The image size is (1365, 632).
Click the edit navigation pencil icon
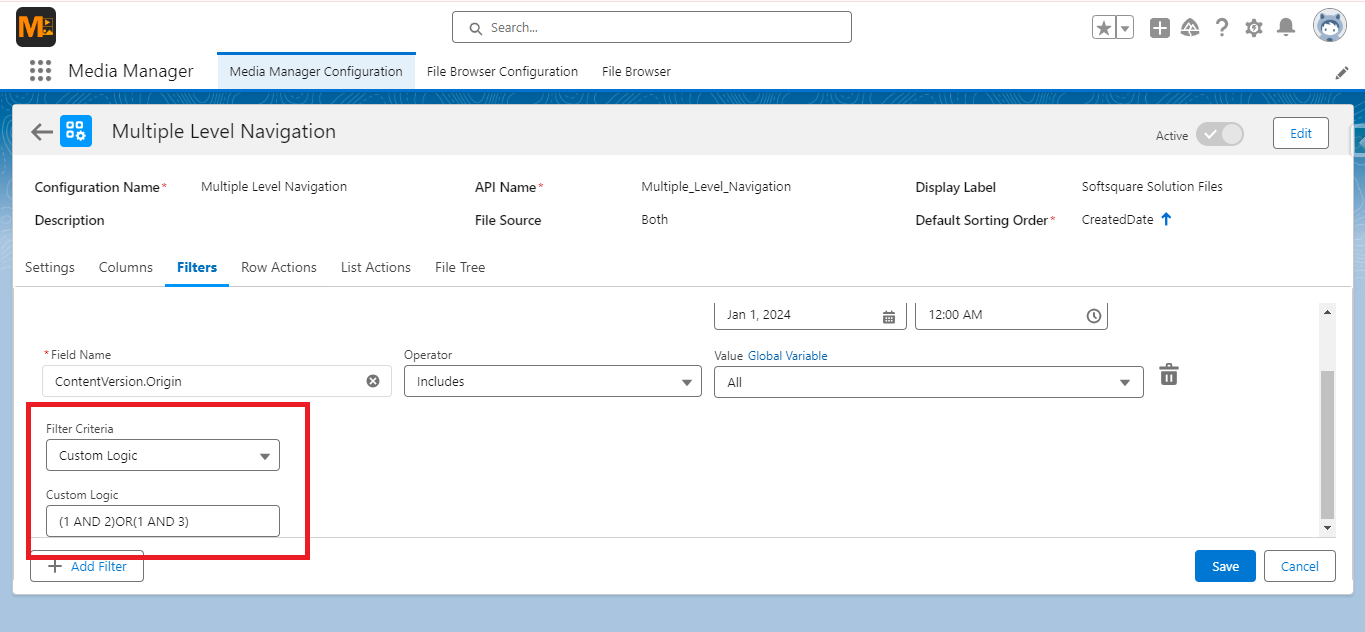[x=1342, y=73]
